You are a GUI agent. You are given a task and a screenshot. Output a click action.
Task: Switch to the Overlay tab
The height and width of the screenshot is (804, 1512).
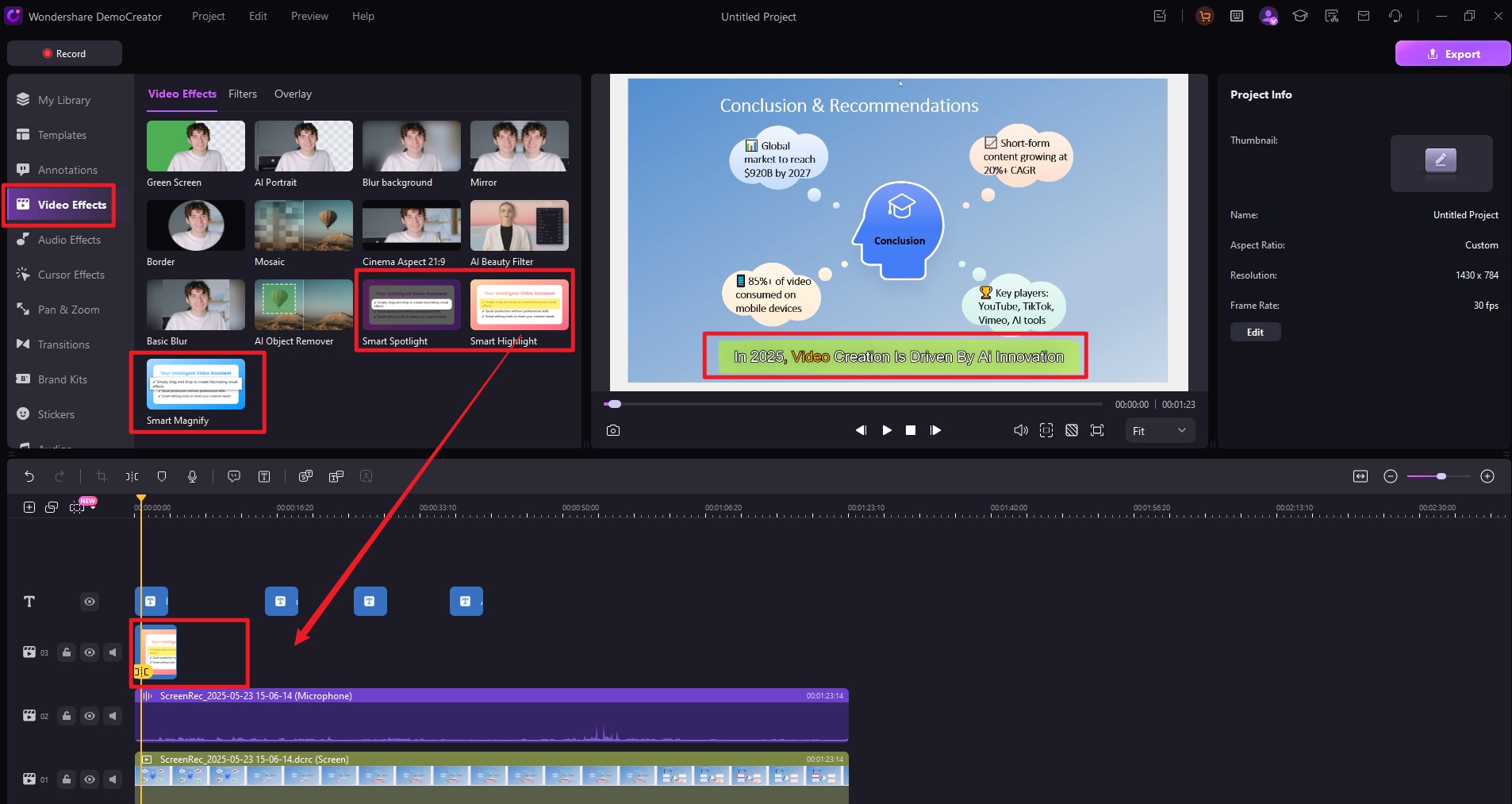[293, 94]
